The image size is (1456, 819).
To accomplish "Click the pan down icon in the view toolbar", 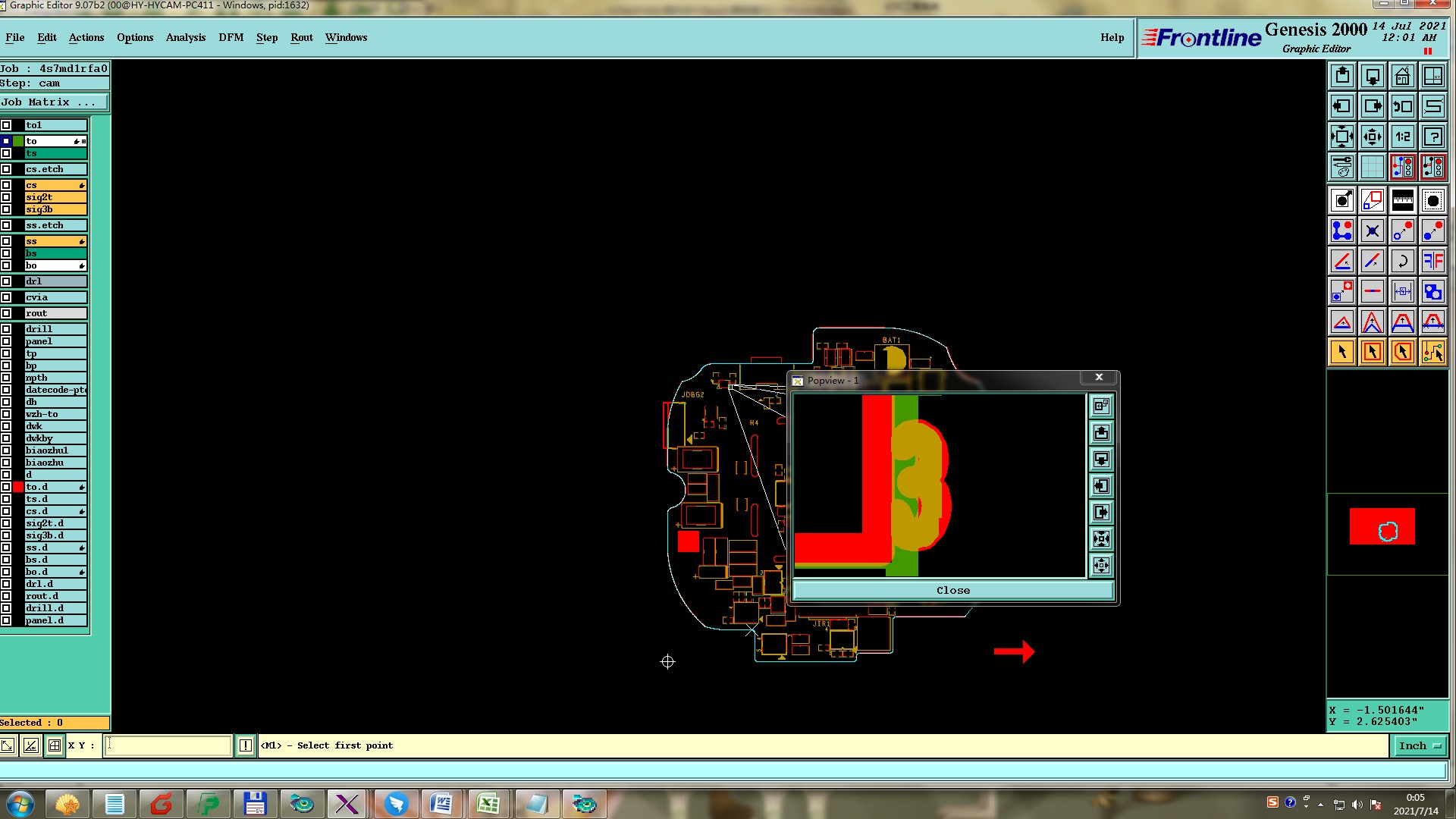I will [x=1373, y=76].
